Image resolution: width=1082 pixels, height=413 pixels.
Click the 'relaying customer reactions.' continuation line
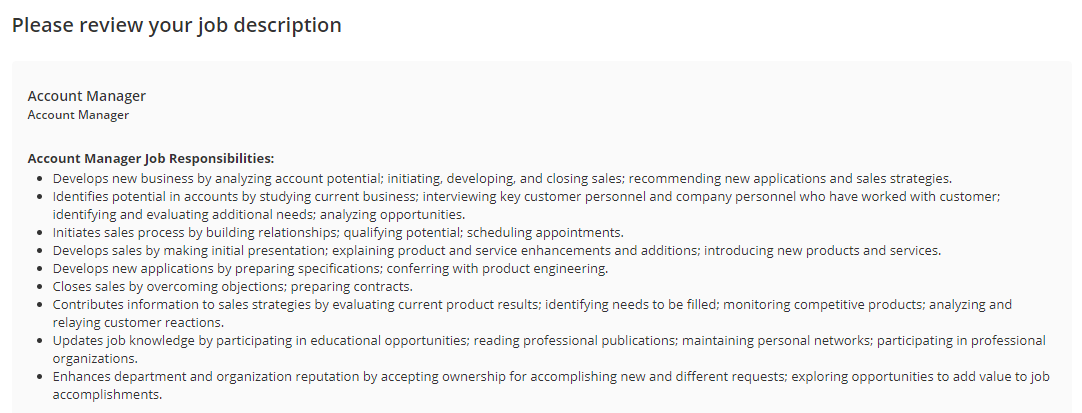click(x=138, y=322)
